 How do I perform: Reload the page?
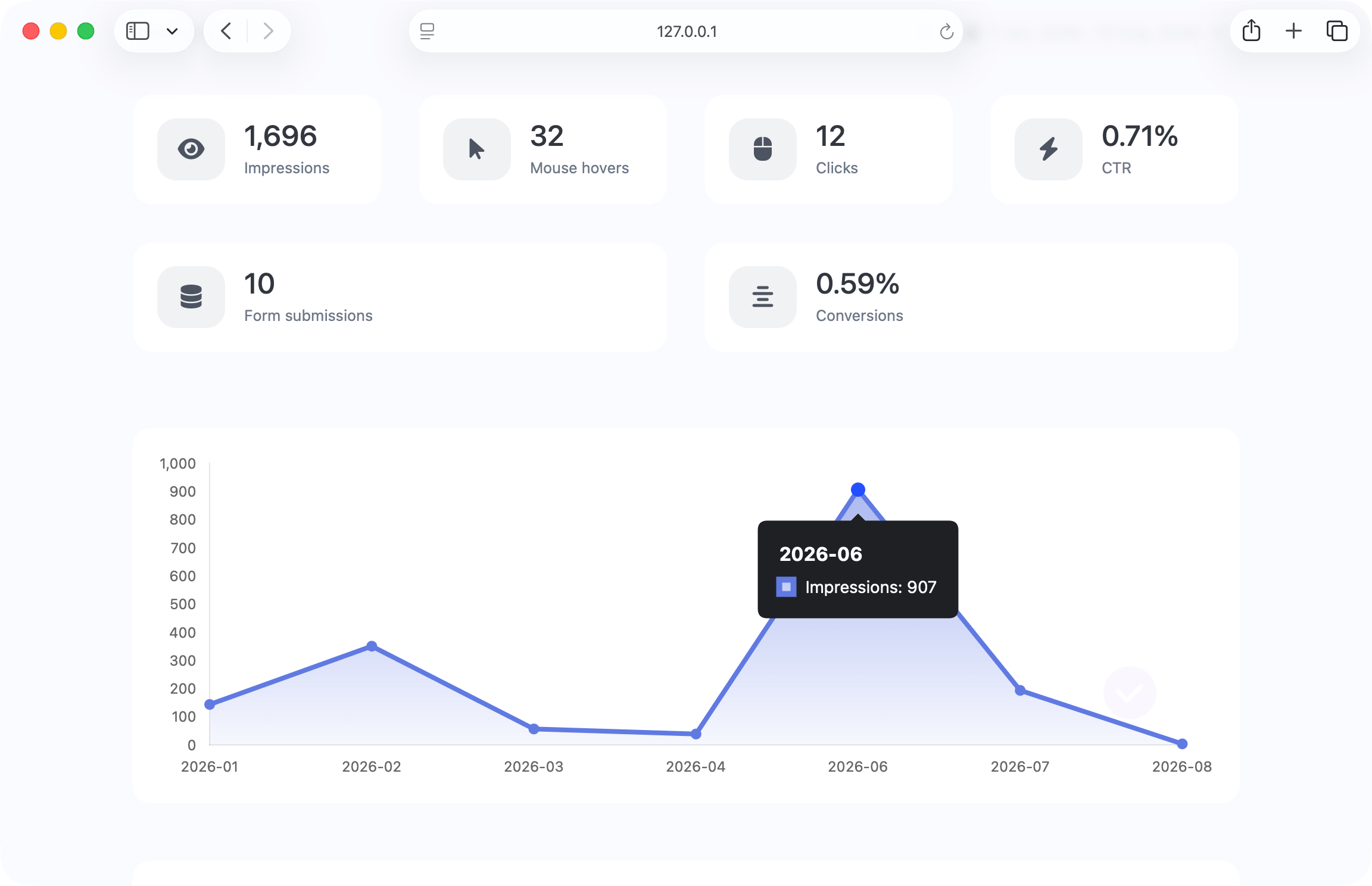point(946,31)
